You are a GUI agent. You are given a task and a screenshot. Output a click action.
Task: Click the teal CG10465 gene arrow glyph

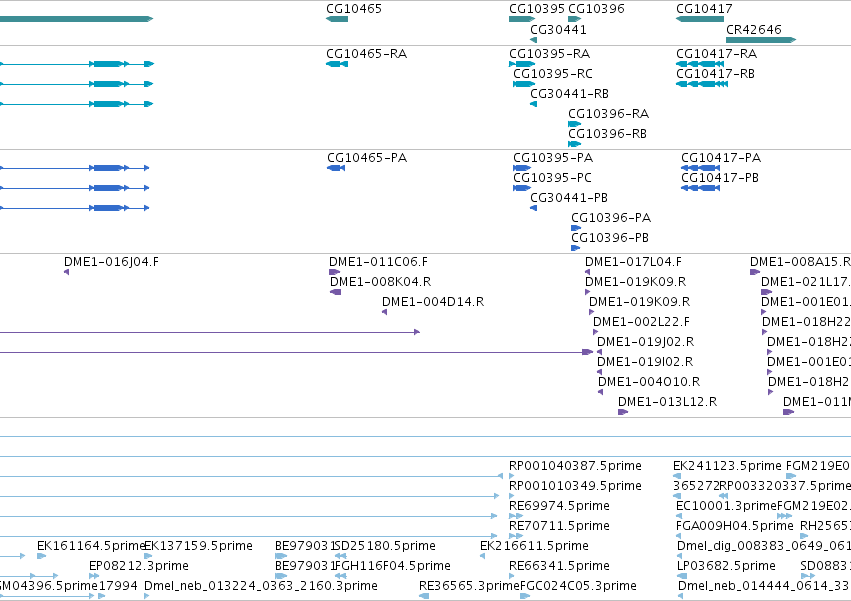click(337, 19)
